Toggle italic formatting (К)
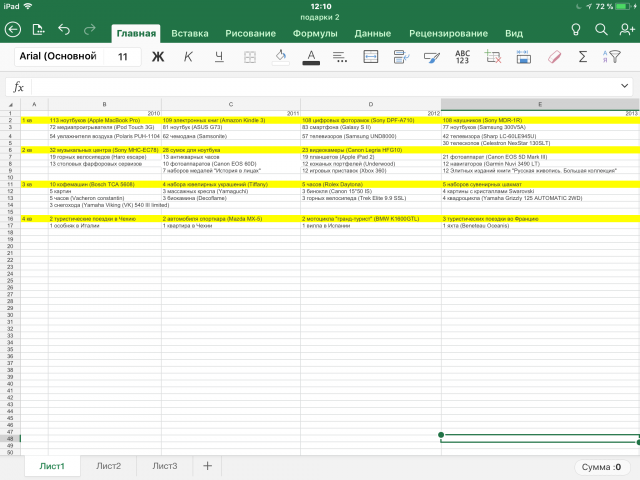The width and height of the screenshot is (640, 480). click(188, 57)
